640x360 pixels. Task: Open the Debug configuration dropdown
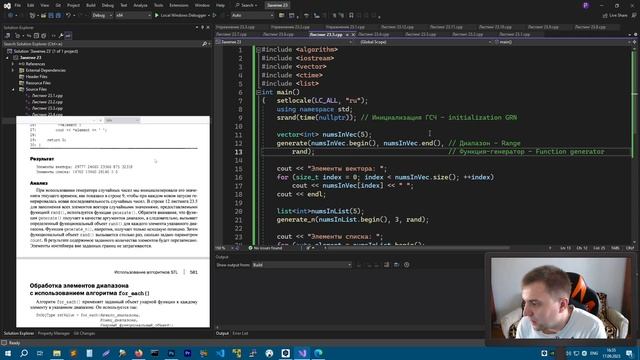tap(102, 16)
